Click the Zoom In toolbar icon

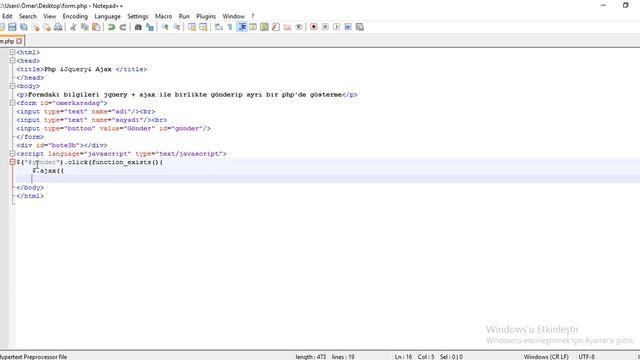coord(165,27)
